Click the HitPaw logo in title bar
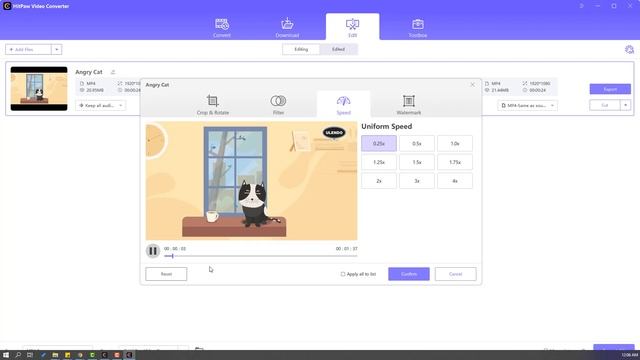This screenshot has height=360, width=640. [x=7, y=6]
